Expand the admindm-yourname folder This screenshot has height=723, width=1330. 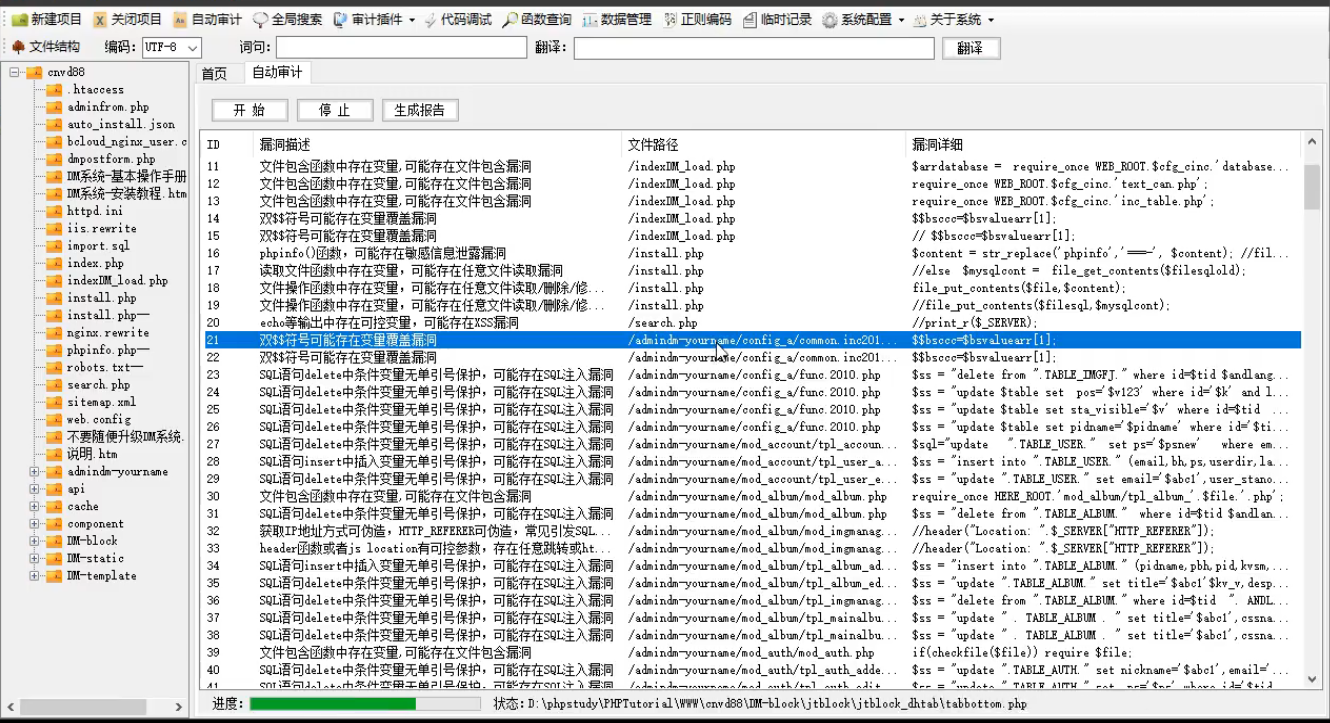[x=34, y=472]
